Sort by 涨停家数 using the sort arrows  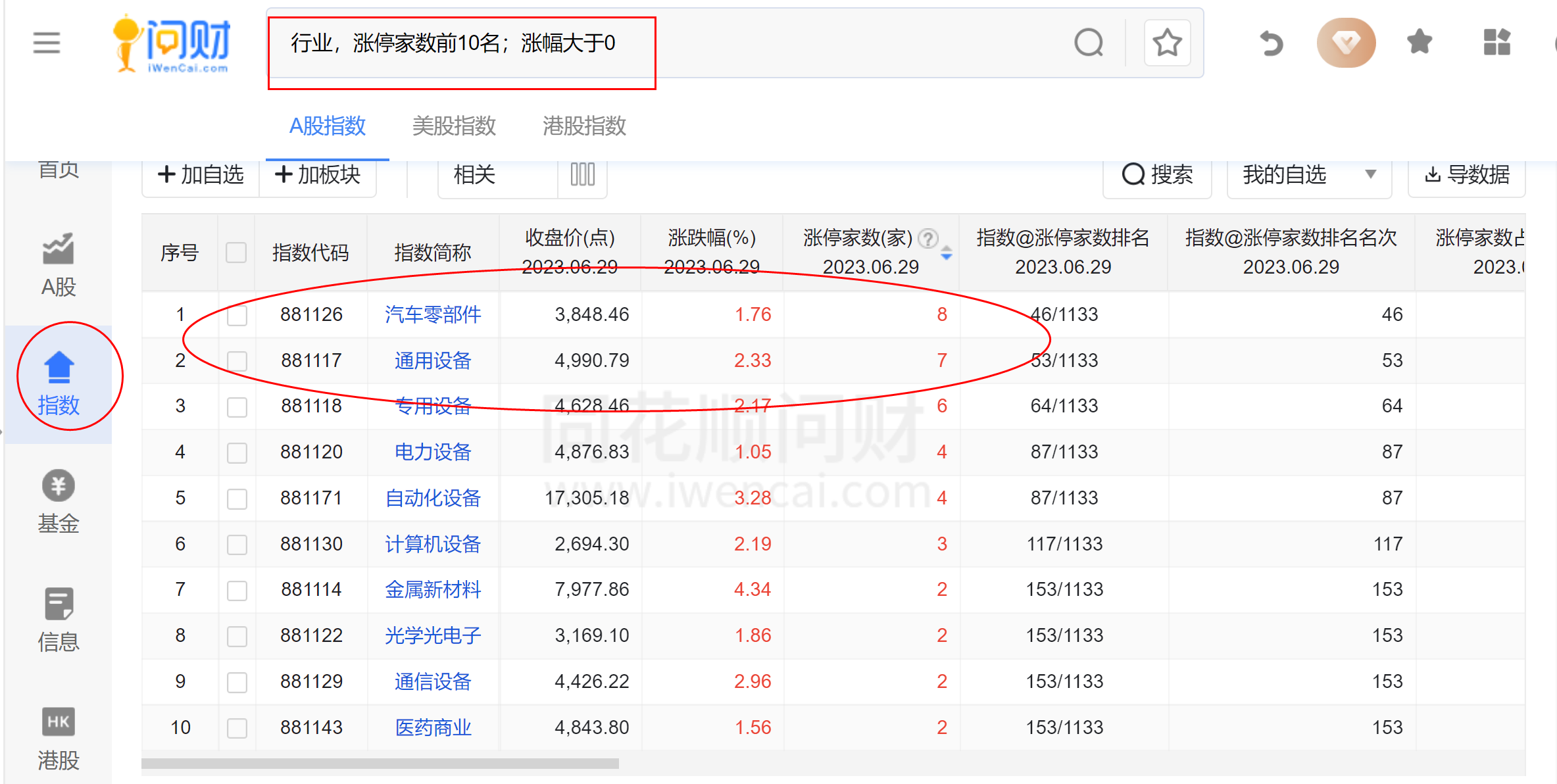coord(947,252)
